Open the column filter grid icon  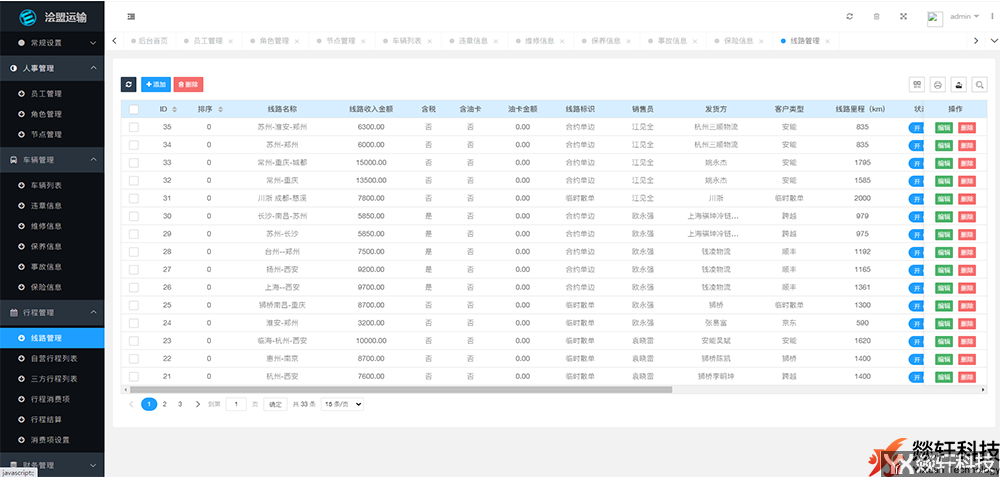pos(916,85)
